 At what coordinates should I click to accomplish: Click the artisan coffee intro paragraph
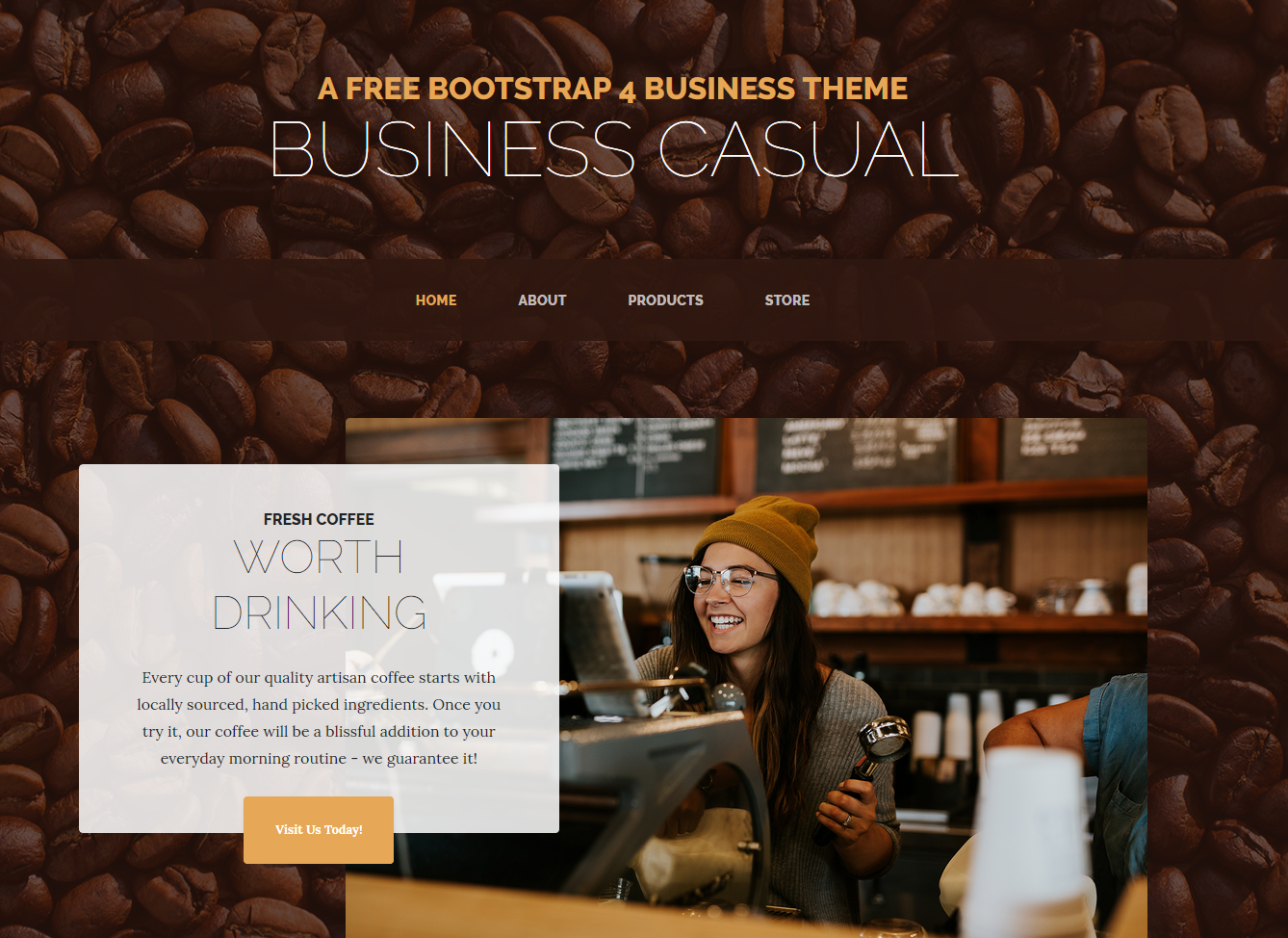pyautogui.click(x=319, y=717)
